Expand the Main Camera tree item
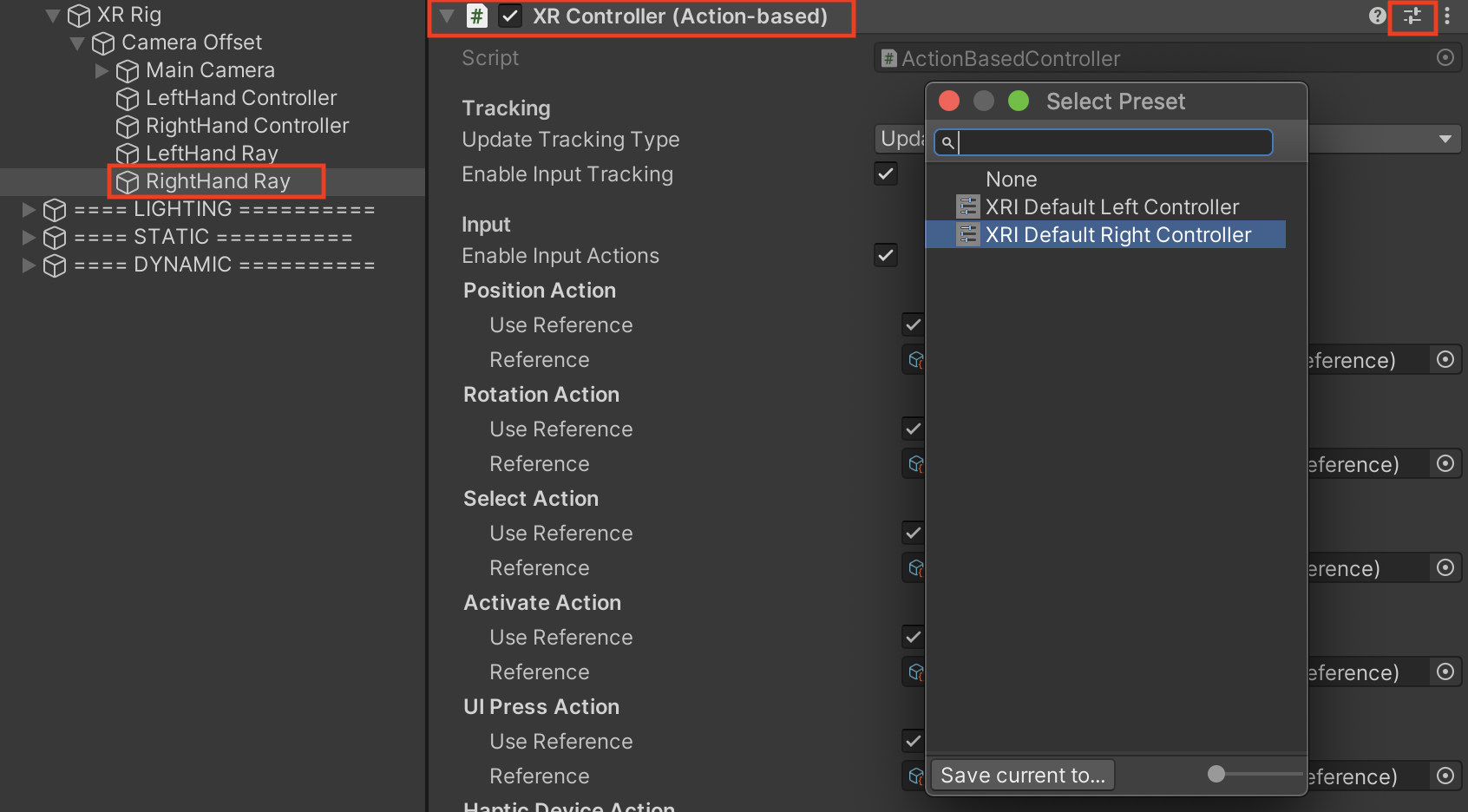 [x=102, y=71]
